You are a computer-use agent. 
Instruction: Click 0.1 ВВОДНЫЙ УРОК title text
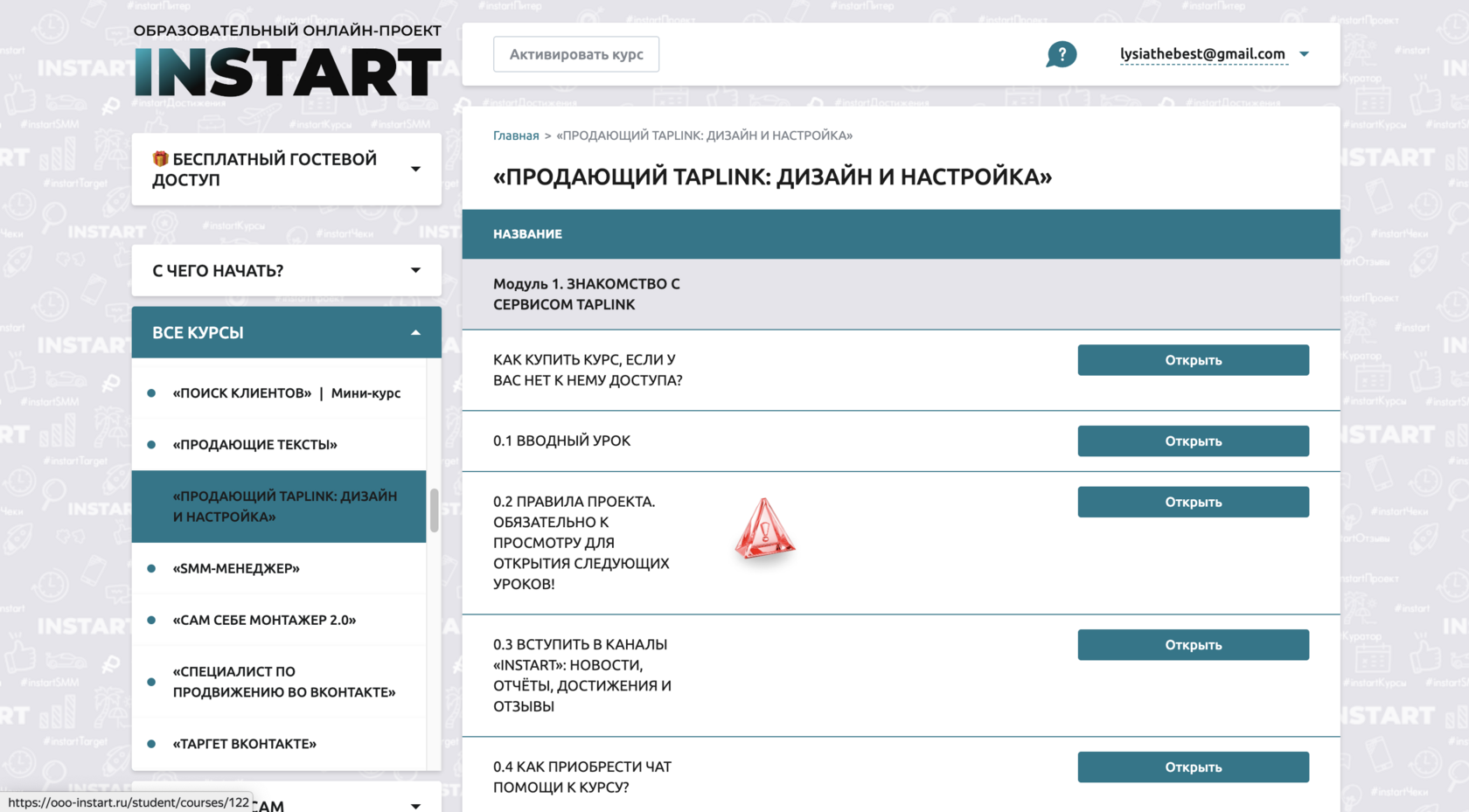coord(561,441)
